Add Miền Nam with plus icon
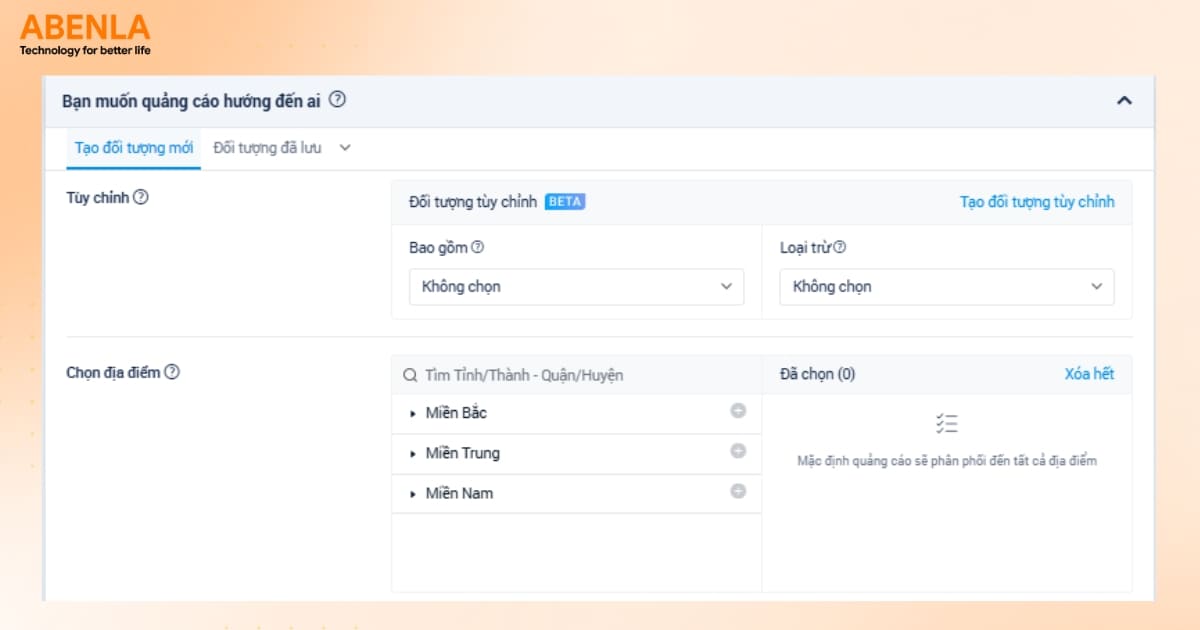The image size is (1200, 630). (x=738, y=491)
